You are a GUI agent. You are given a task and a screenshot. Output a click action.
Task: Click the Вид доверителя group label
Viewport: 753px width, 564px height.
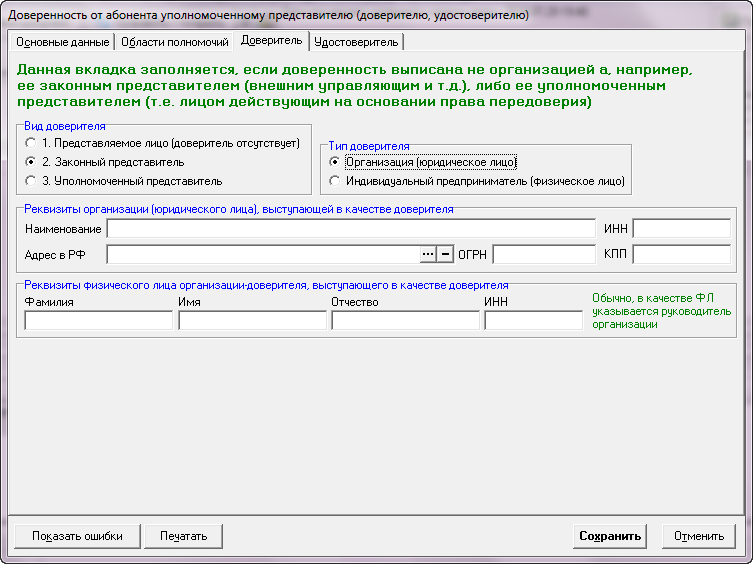pos(65,126)
